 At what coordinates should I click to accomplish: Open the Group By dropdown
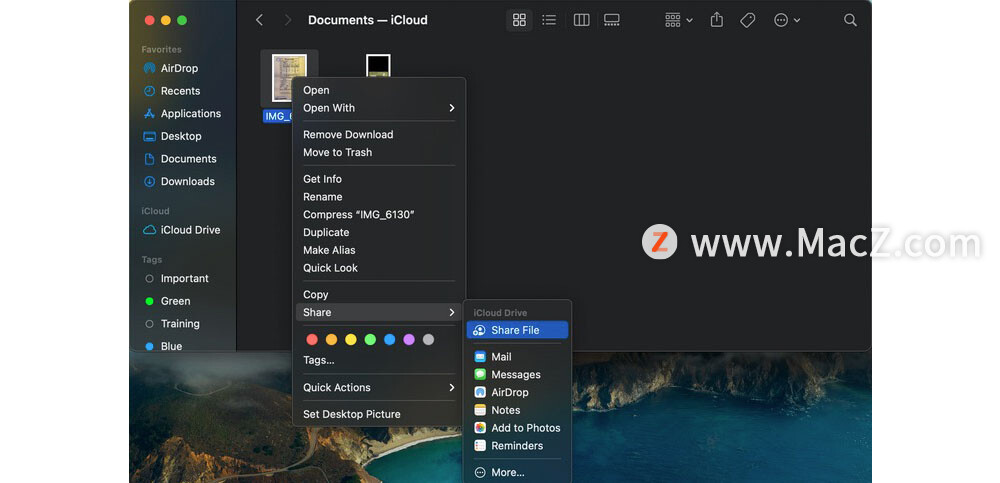coord(678,20)
